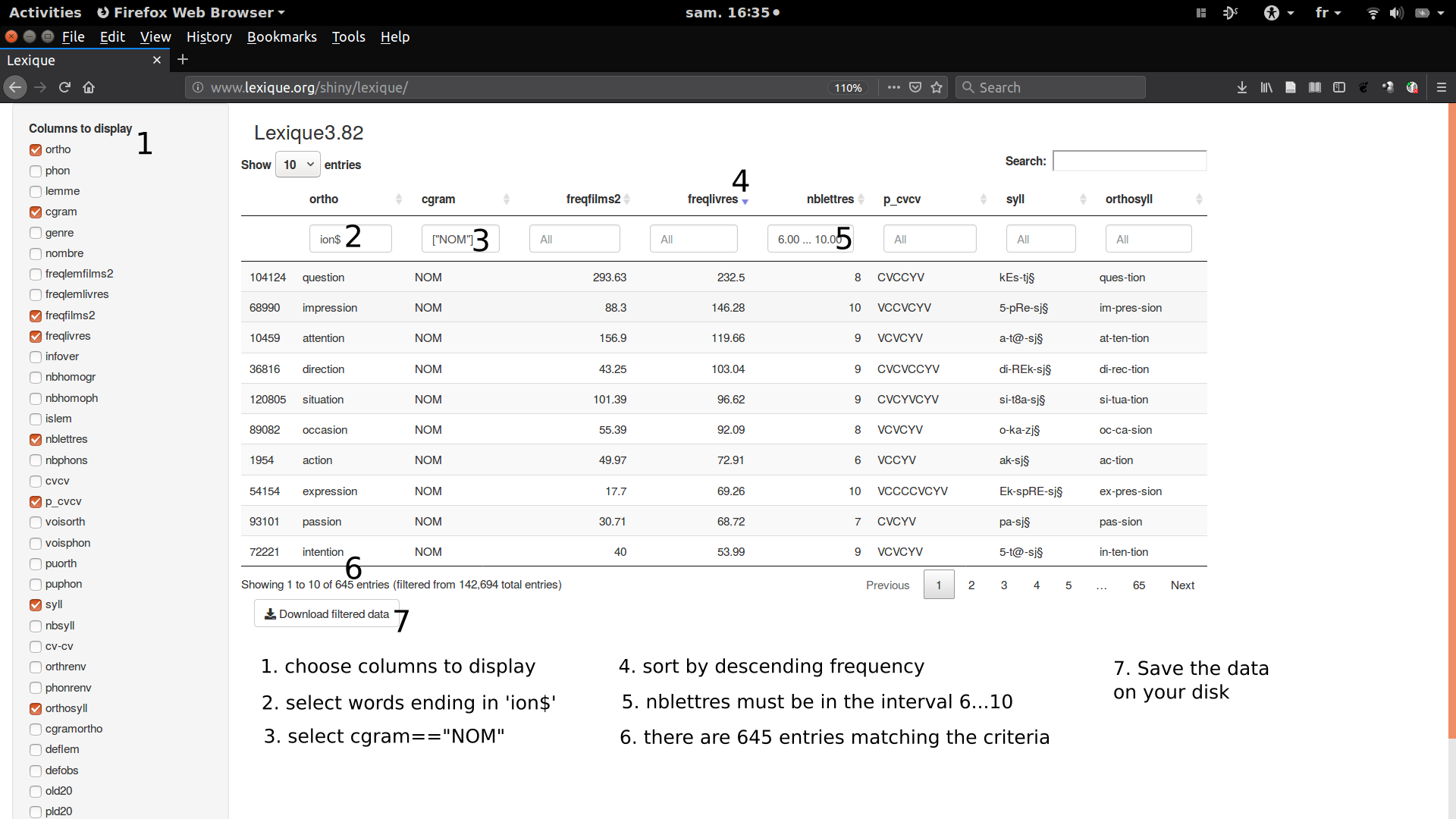Screen dimensions: 1456x819
Task: Click the molecule spheres extension icon
Action: (x=1388, y=87)
